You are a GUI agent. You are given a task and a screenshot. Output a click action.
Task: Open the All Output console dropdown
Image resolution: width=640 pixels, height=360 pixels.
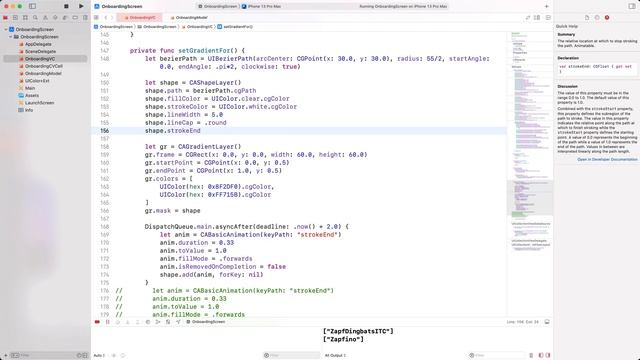pyautogui.click(x=336, y=356)
